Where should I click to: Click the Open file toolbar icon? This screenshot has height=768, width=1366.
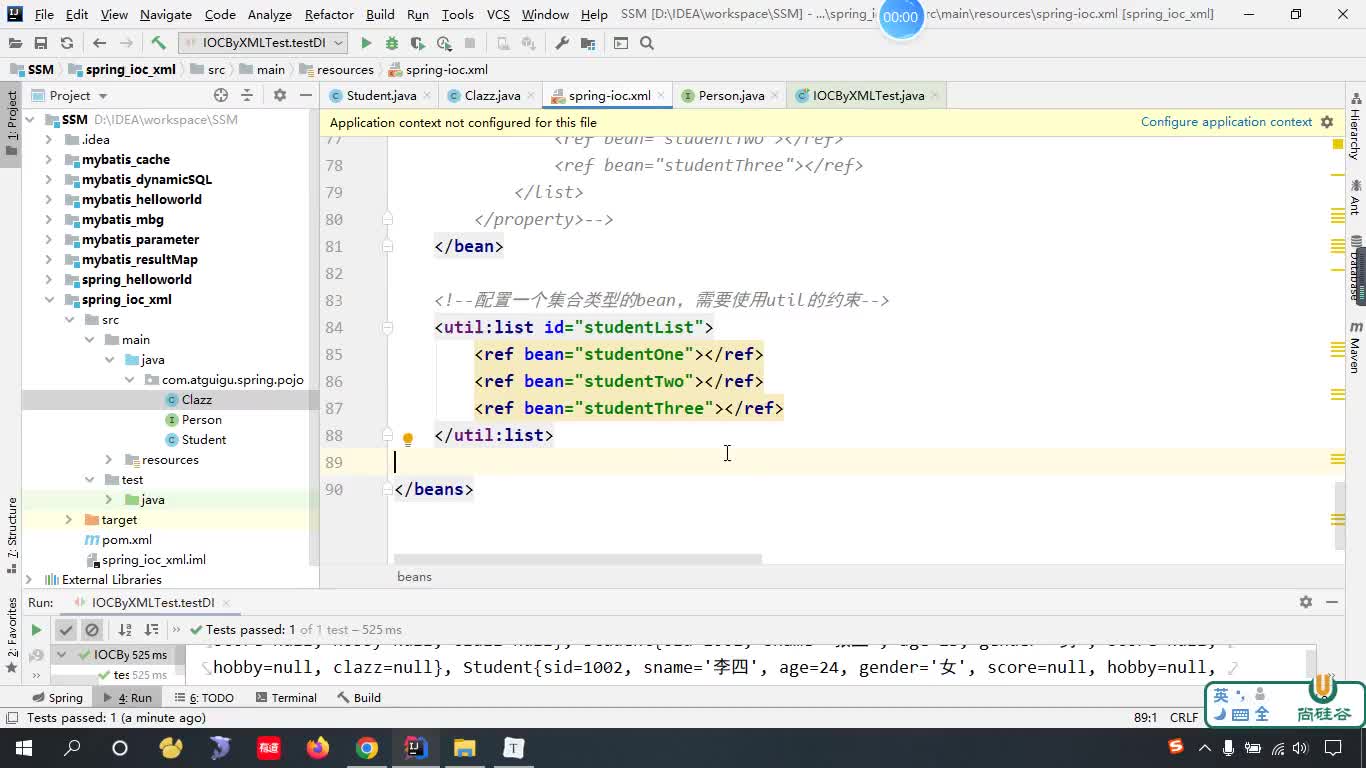[x=15, y=43]
